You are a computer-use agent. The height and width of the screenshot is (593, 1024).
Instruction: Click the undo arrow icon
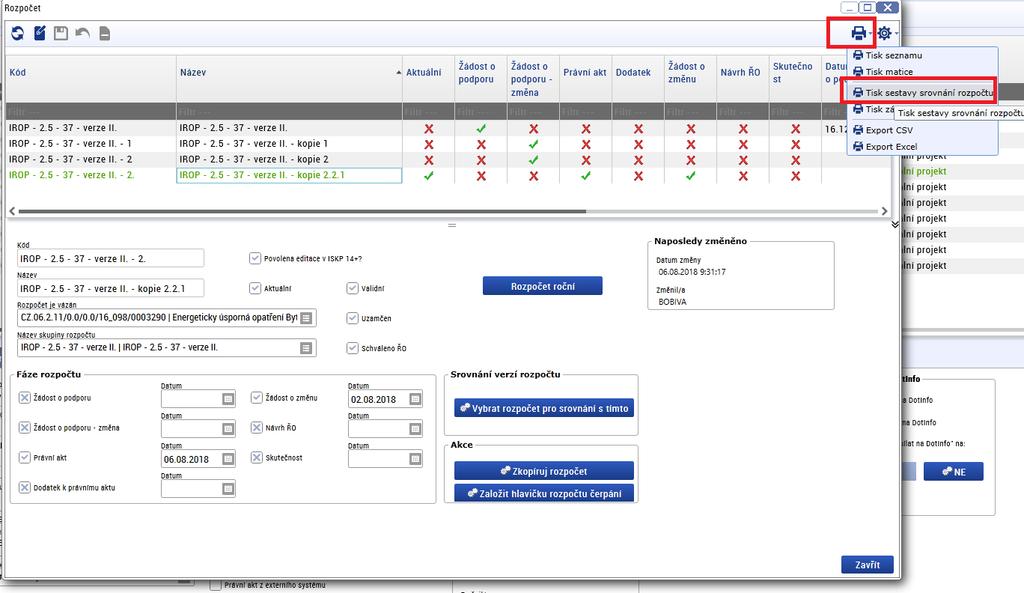pos(82,33)
